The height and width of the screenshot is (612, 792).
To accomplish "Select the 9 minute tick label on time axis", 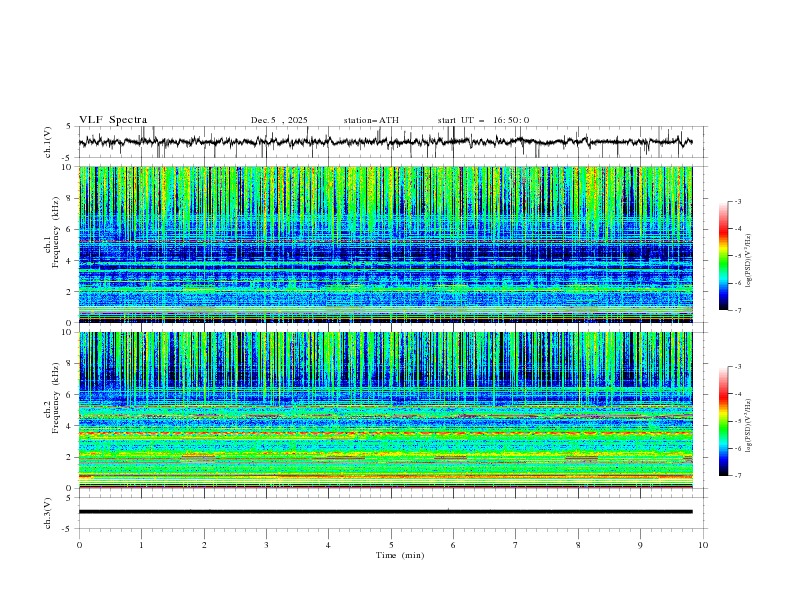I will [641, 545].
